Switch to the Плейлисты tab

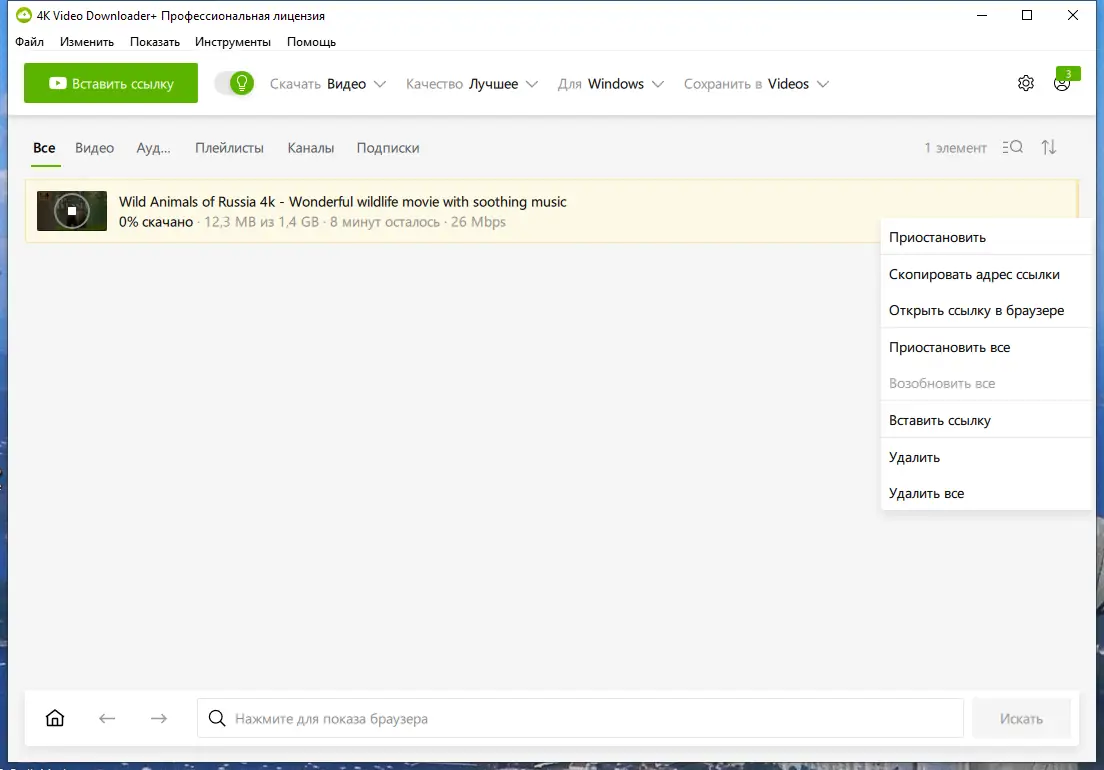pos(230,148)
